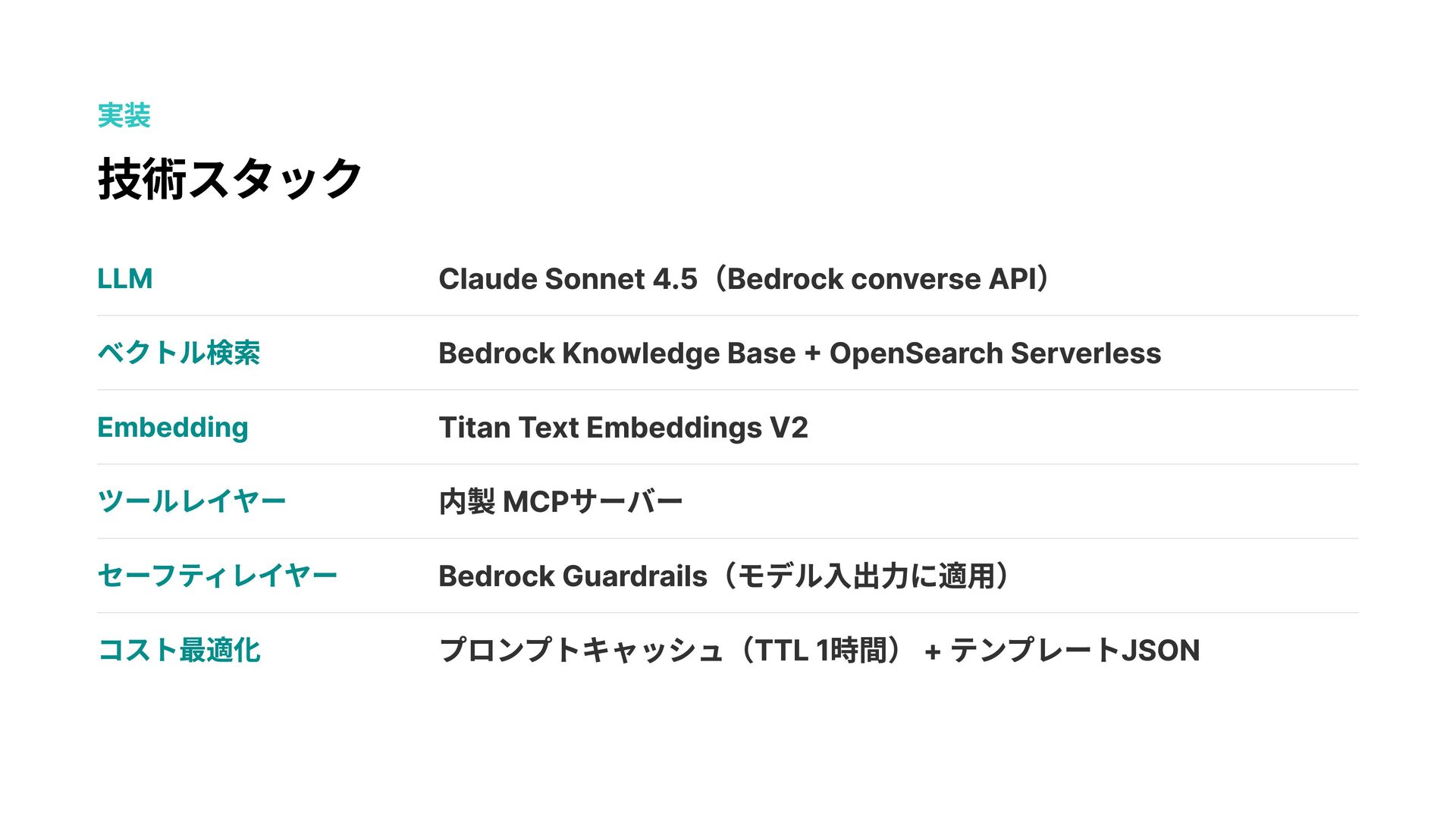1456x819 pixels.
Task: Click the Bedrock converse API text
Action: [x=881, y=279]
